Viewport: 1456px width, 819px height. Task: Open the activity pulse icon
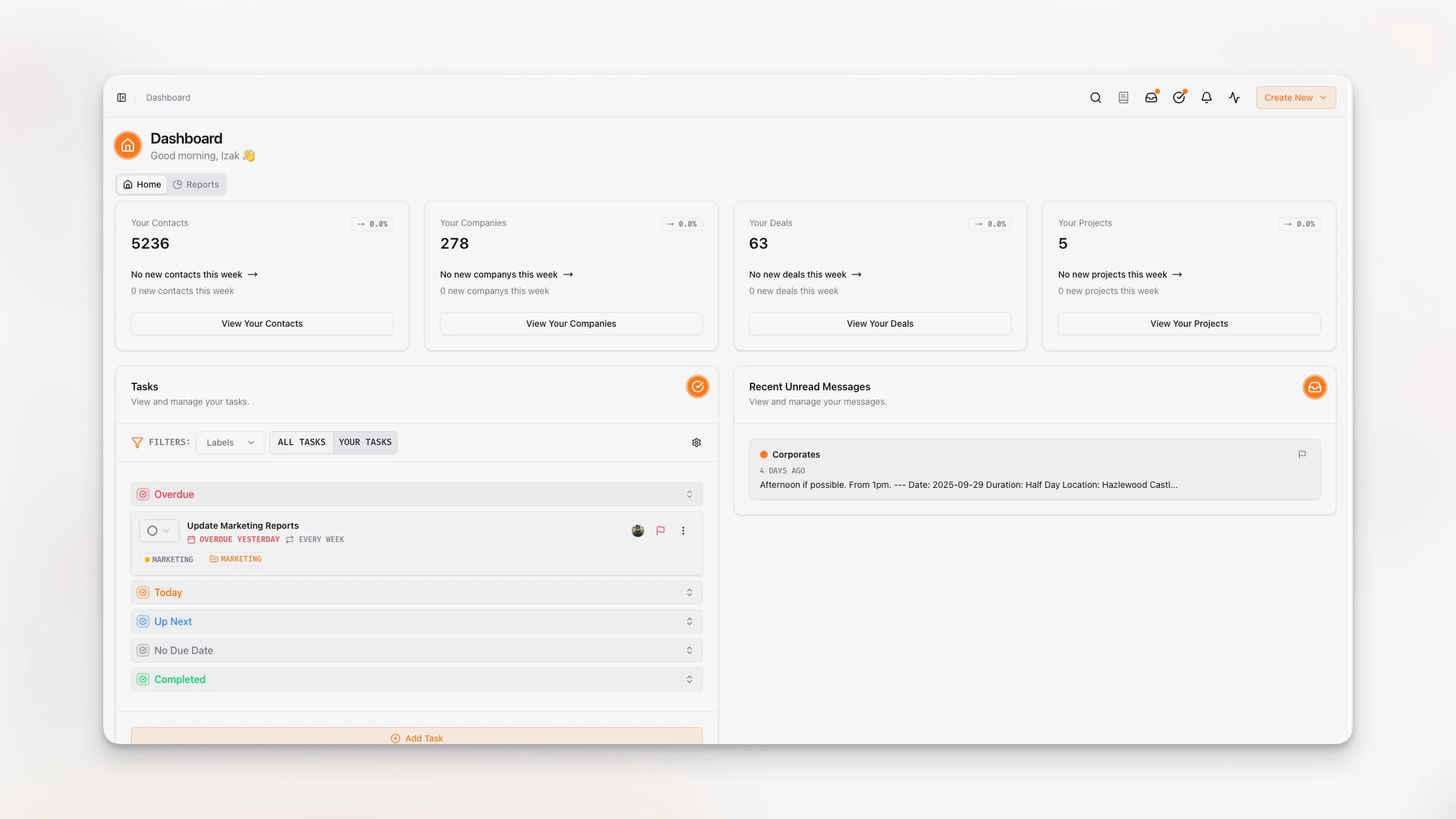(1234, 98)
